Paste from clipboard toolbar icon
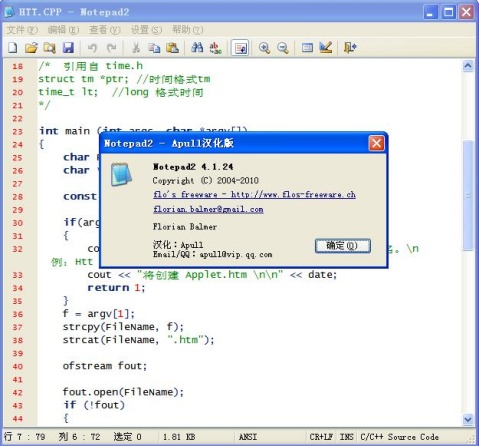 (172, 48)
